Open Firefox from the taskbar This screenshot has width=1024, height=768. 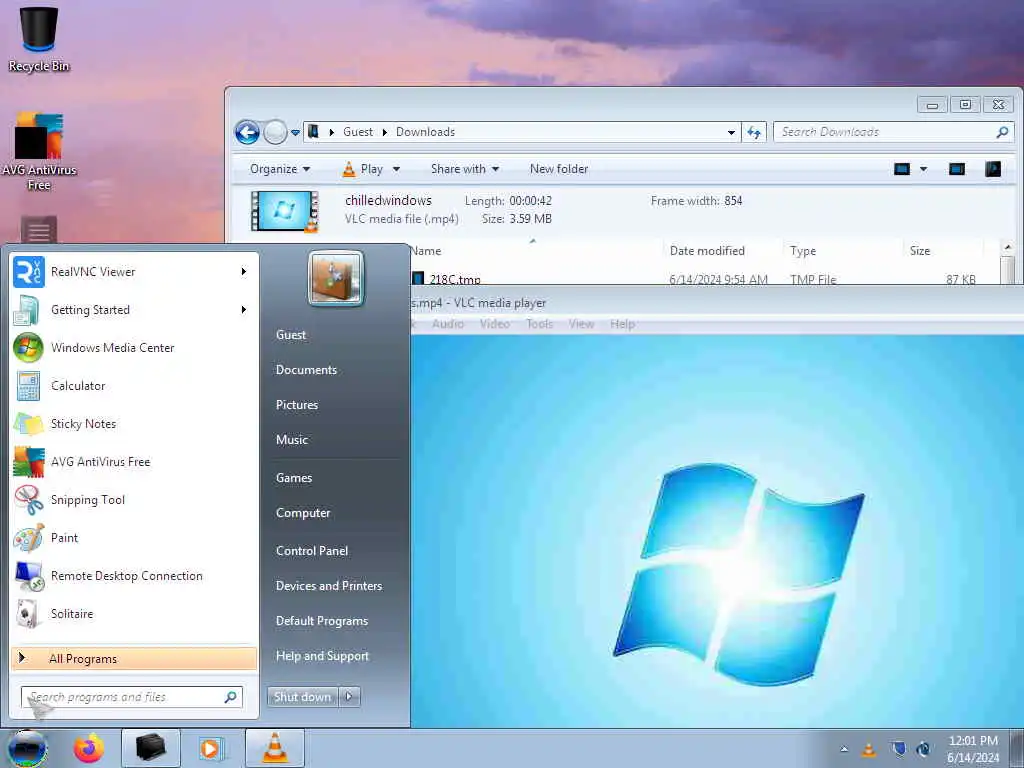pyautogui.click(x=88, y=748)
